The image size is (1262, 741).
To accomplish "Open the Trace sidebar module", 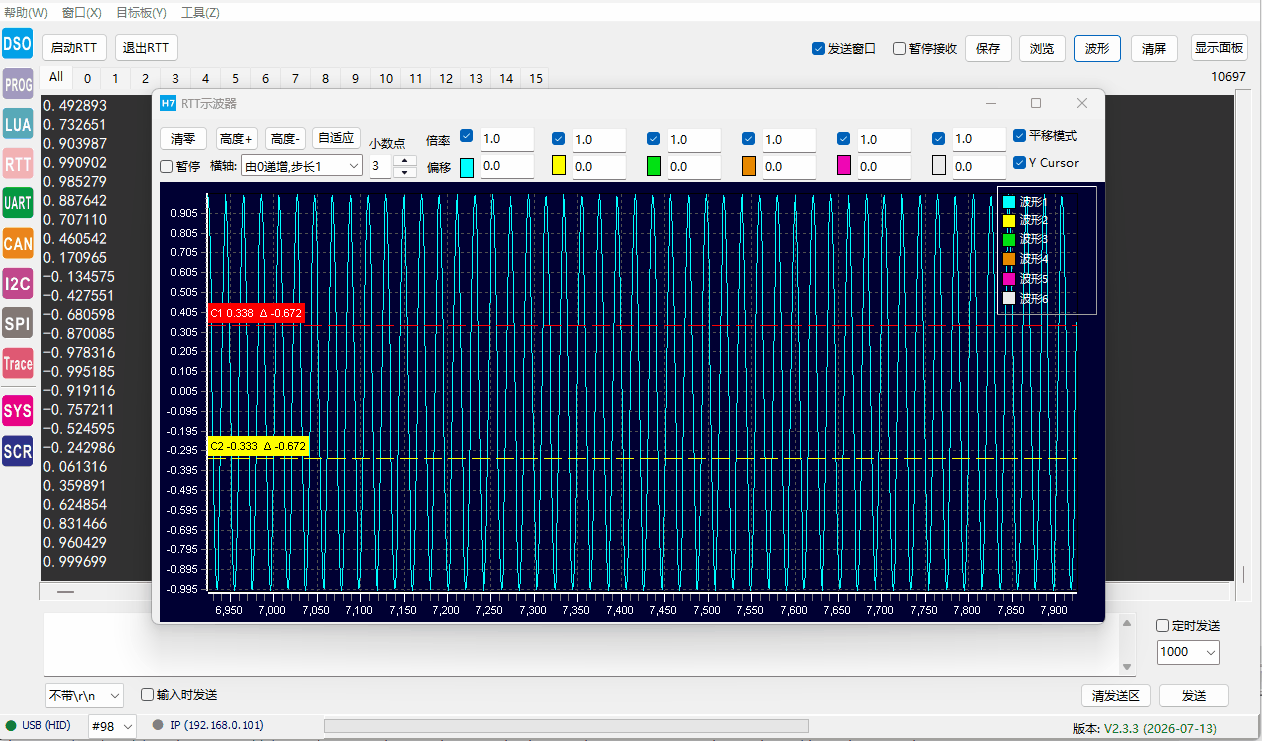I will tap(18, 363).
